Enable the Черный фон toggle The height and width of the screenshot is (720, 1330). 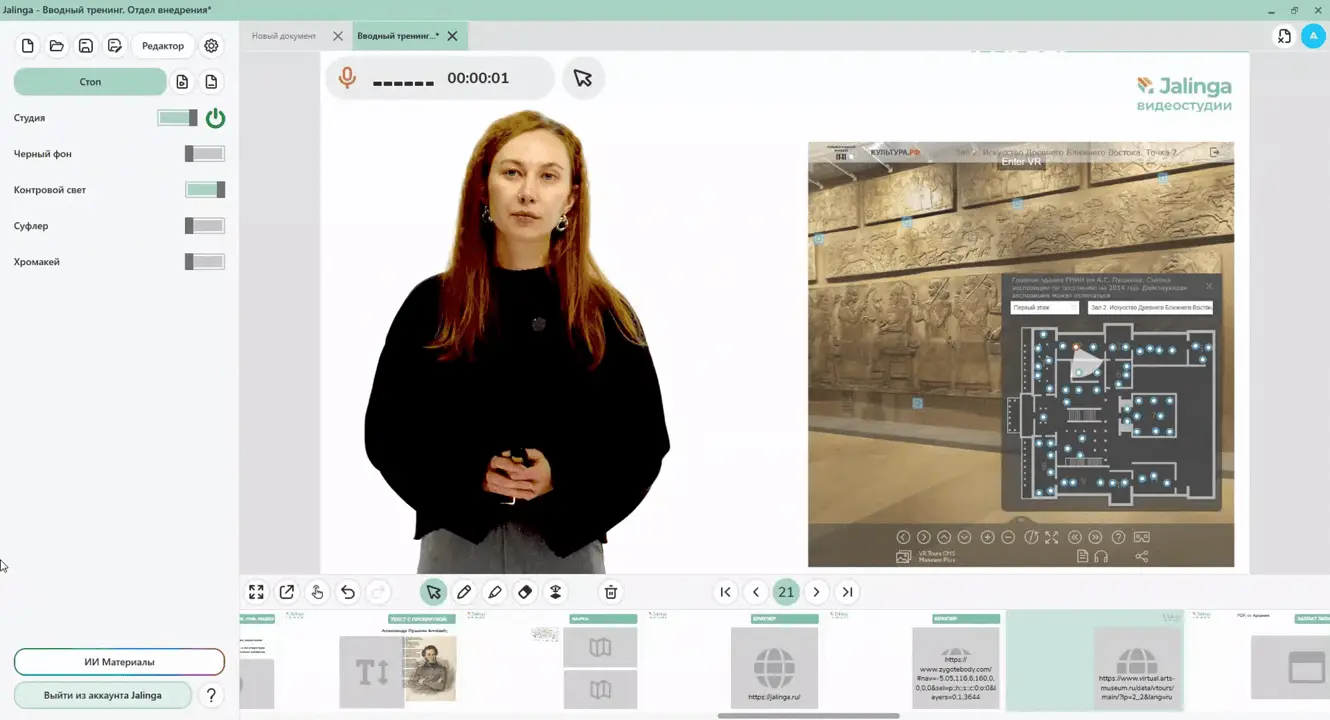click(205, 154)
